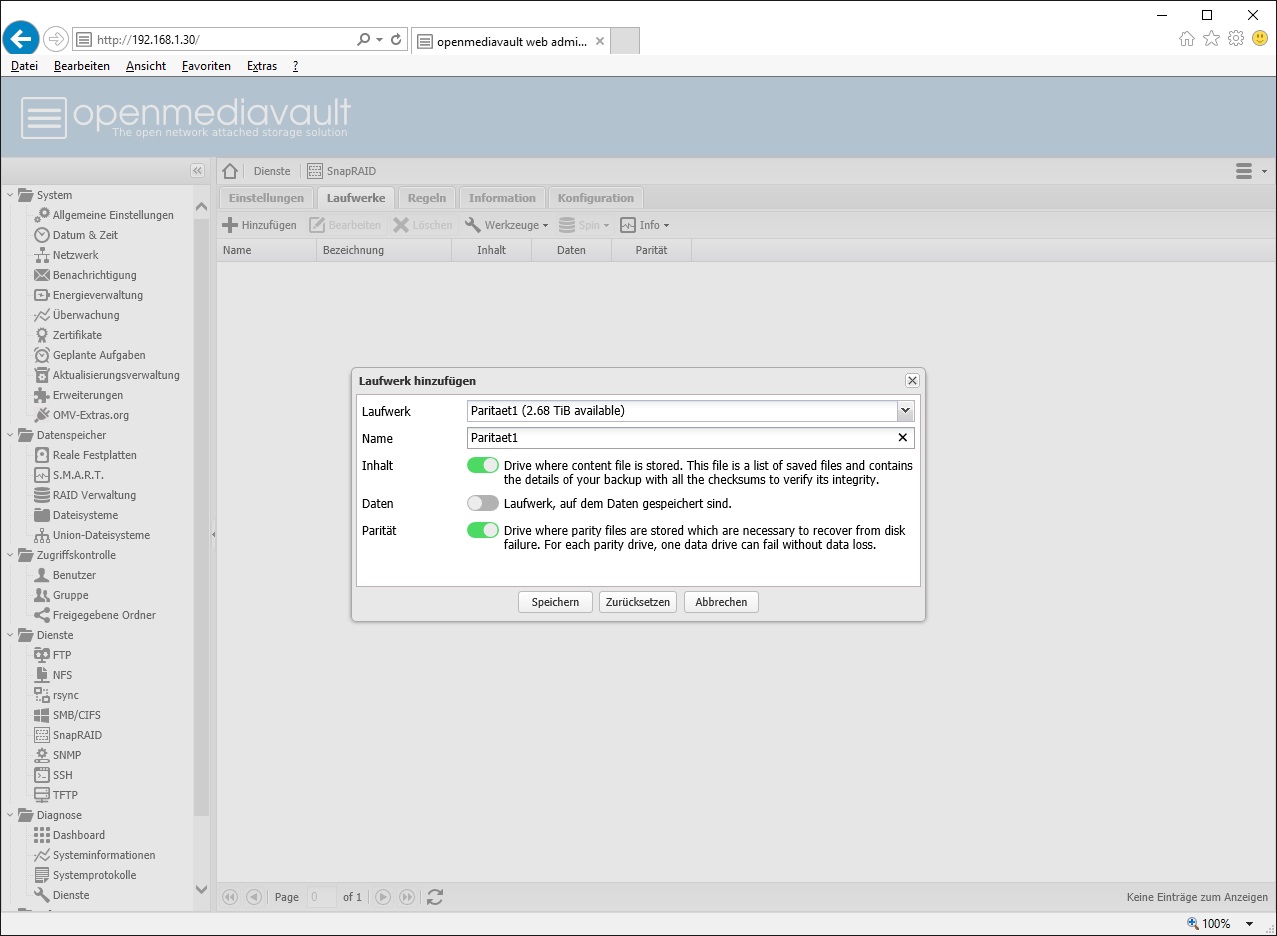This screenshot has height=936, width=1277.
Task: Open Geplante Aufgaben alarm clock icon
Action: tap(42, 355)
